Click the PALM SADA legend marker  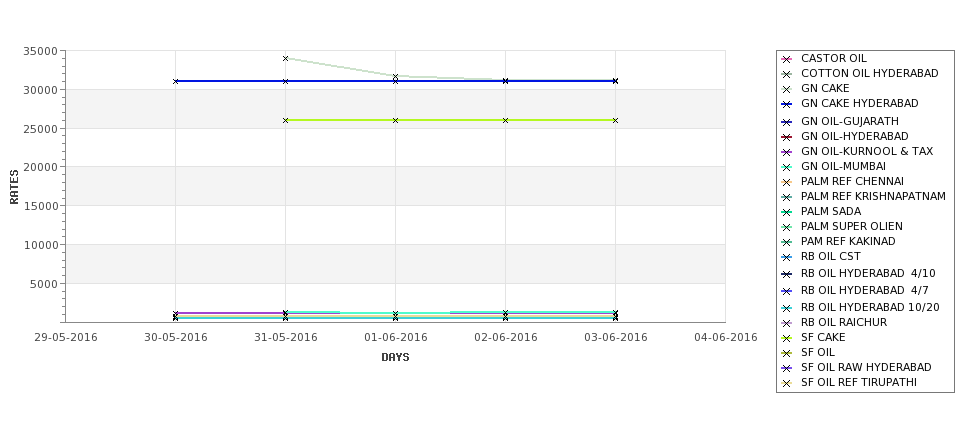(x=787, y=212)
